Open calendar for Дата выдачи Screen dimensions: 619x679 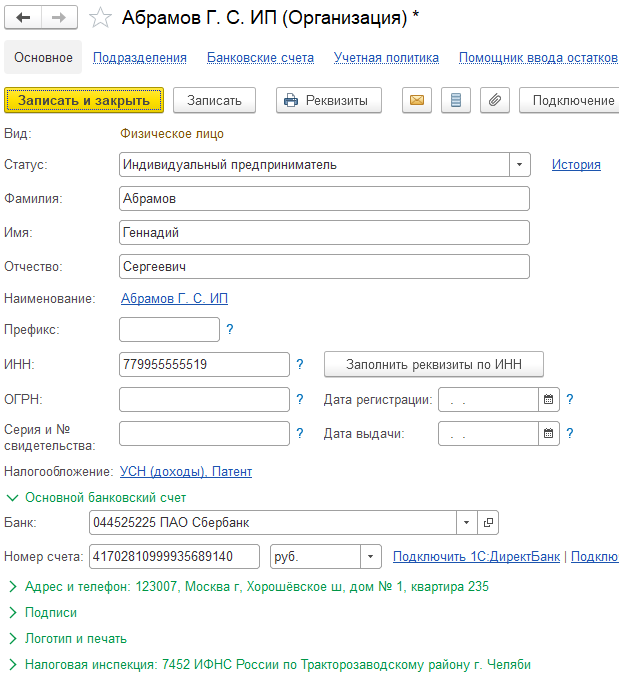pos(549,433)
